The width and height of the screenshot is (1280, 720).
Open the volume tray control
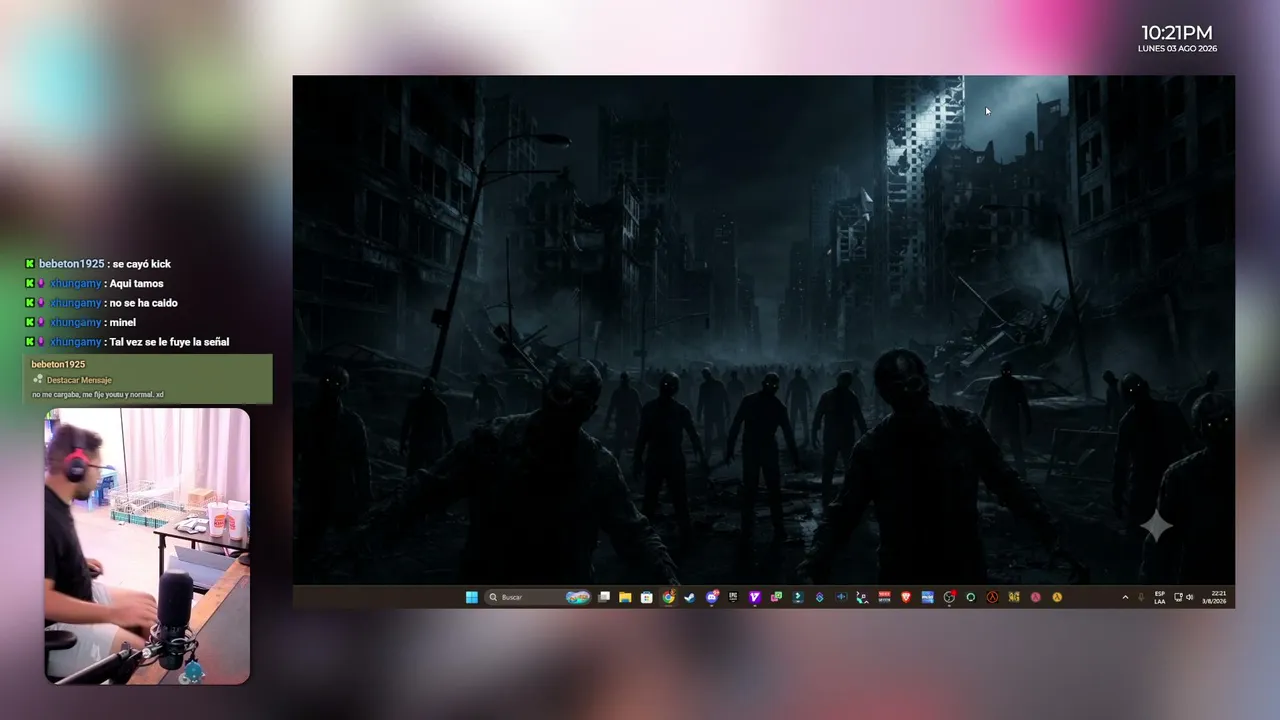click(1189, 597)
